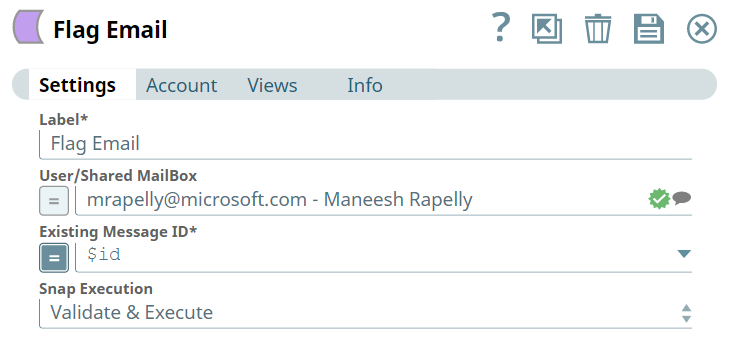Save settings using the floppy disk icon
The height and width of the screenshot is (362, 733).
pyautogui.click(x=648, y=29)
